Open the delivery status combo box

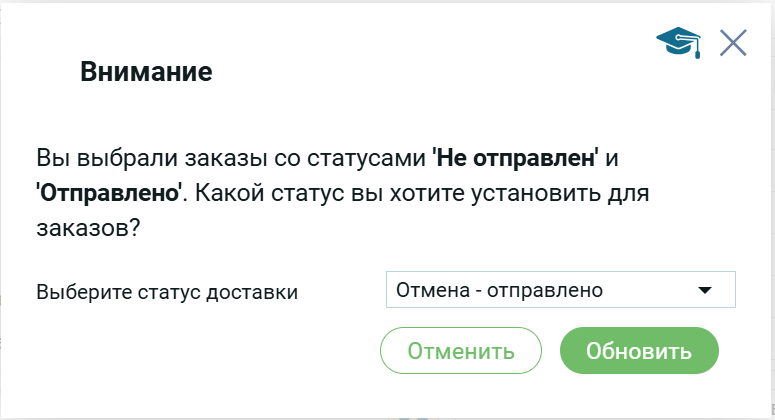(560, 290)
